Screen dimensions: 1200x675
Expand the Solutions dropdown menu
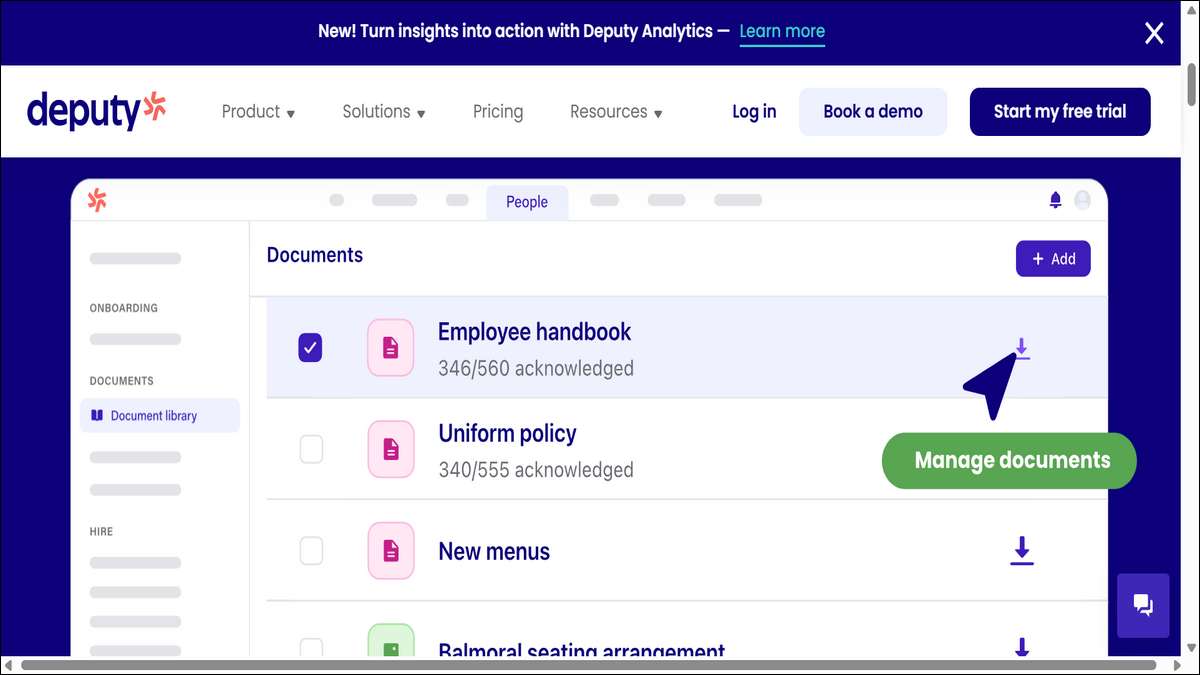click(384, 112)
